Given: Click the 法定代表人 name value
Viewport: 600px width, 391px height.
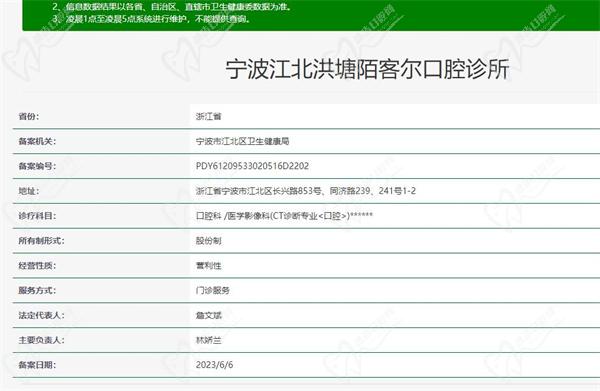Looking at the screenshot, I should click(209, 315).
